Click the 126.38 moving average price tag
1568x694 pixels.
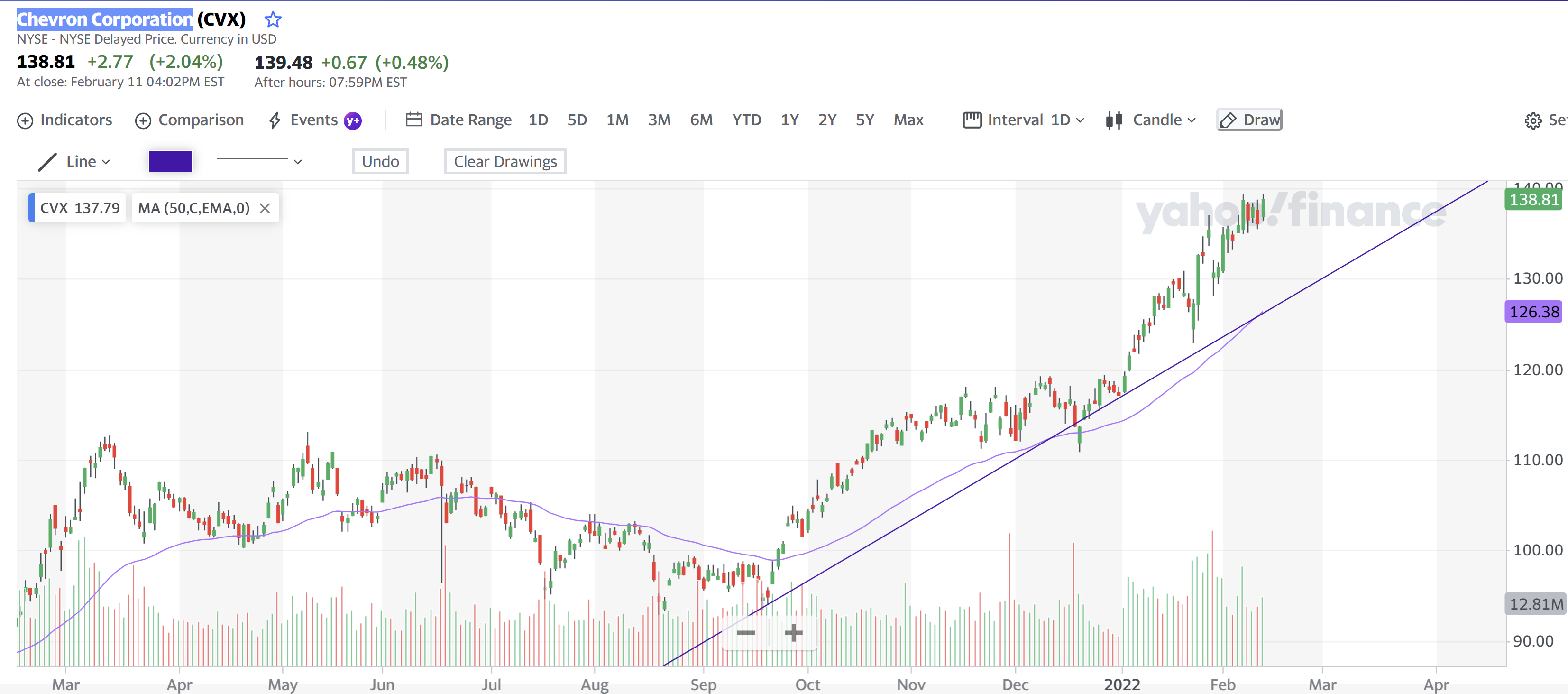[x=1534, y=312]
